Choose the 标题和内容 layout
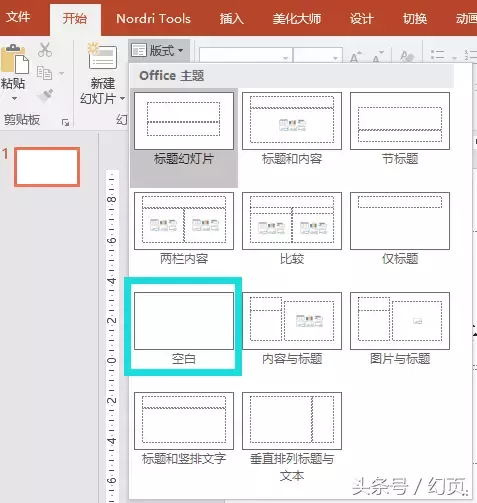 pyautogui.click(x=292, y=129)
